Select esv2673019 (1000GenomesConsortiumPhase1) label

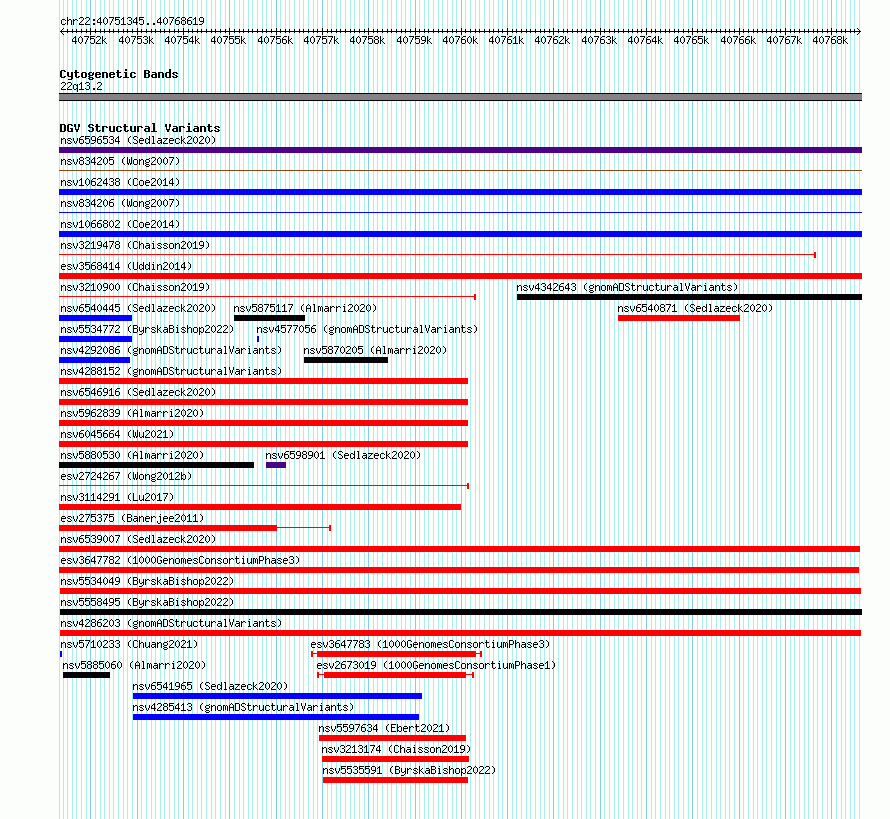point(436,665)
